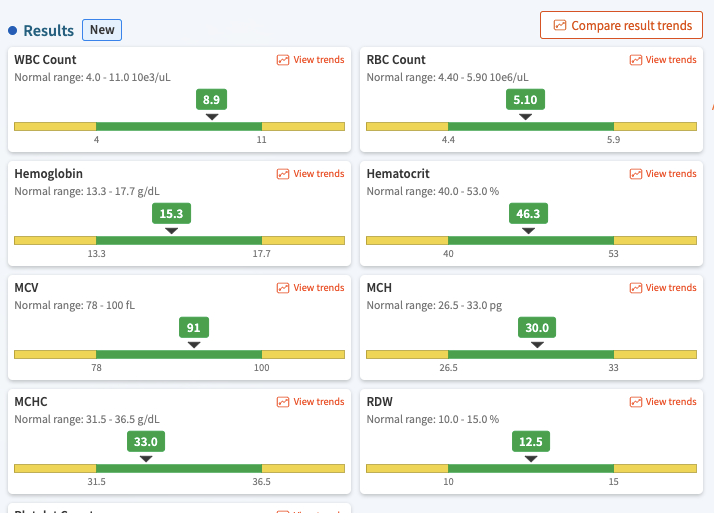Click trend chart icon on Hematocrit card
714x513 pixels.
point(636,174)
